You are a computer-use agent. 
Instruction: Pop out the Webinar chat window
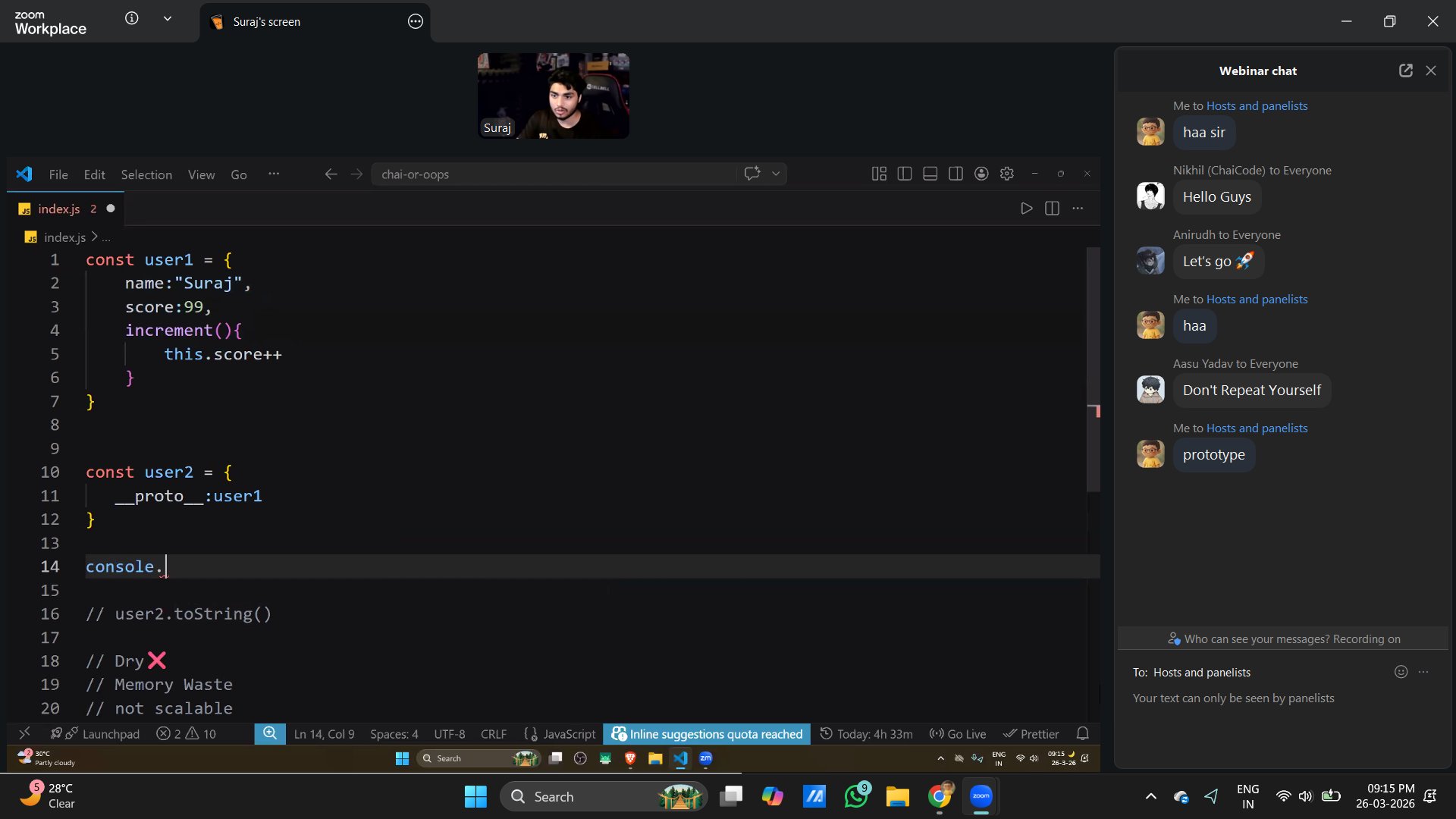[1405, 71]
